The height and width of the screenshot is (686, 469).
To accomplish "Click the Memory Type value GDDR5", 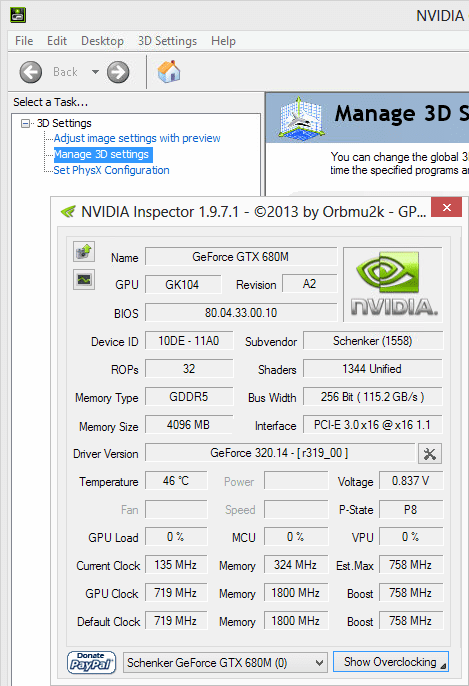I will 189,397.
